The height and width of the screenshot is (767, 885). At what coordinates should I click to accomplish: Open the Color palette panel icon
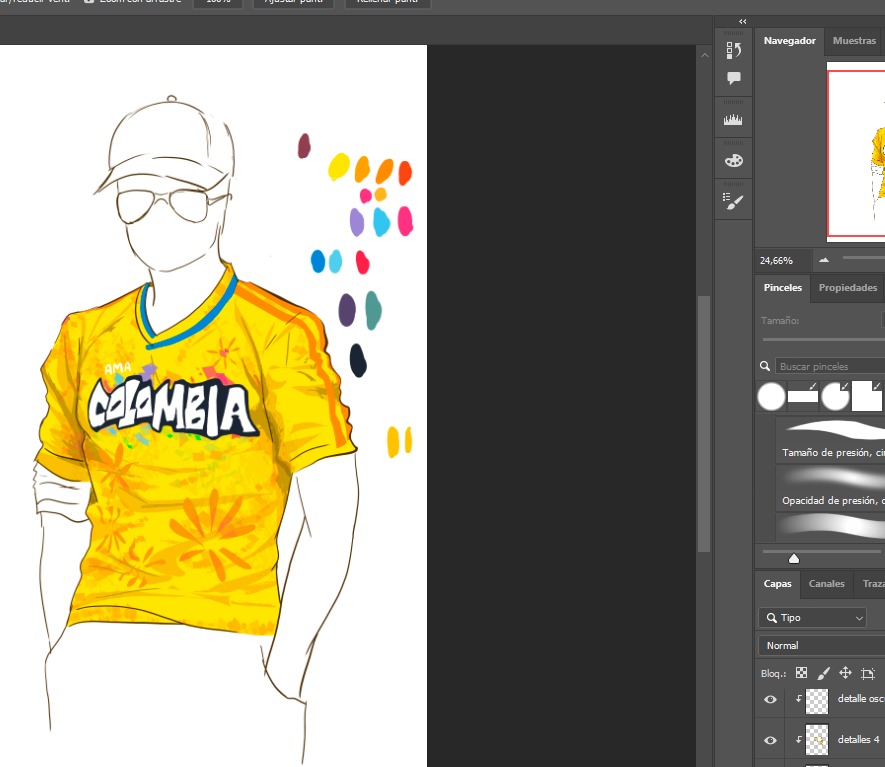pos(733,161)
